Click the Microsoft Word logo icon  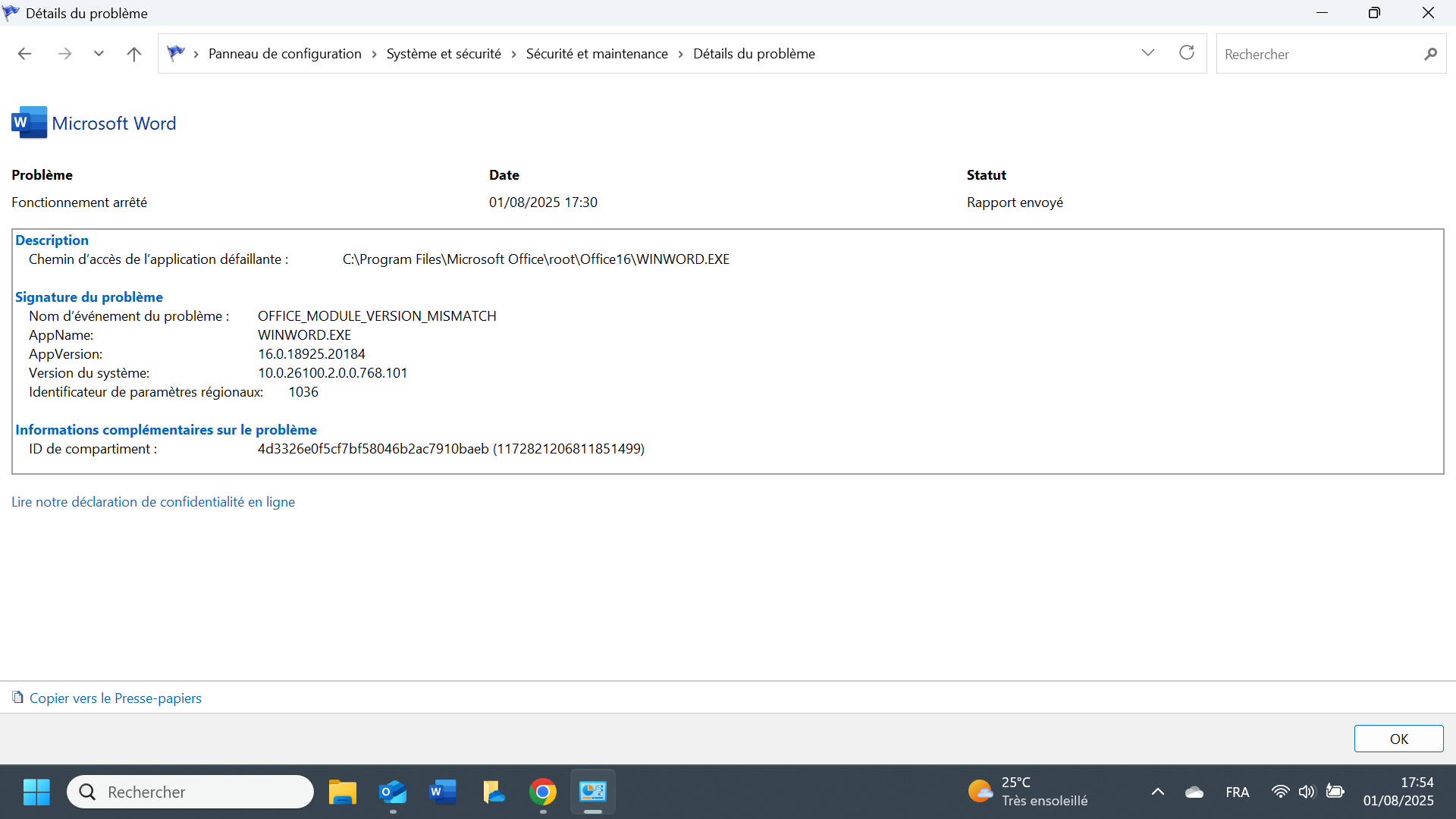30,123
